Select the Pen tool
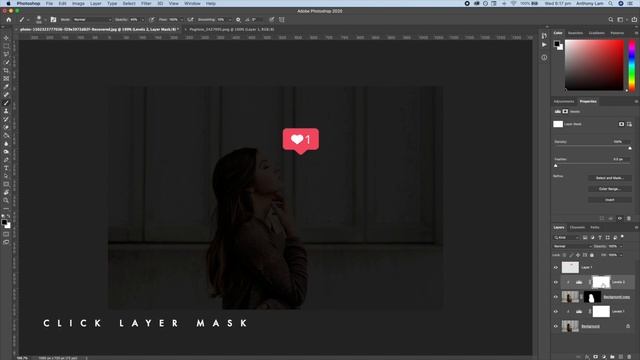This screenshot has height=360, width=640. 6,160
